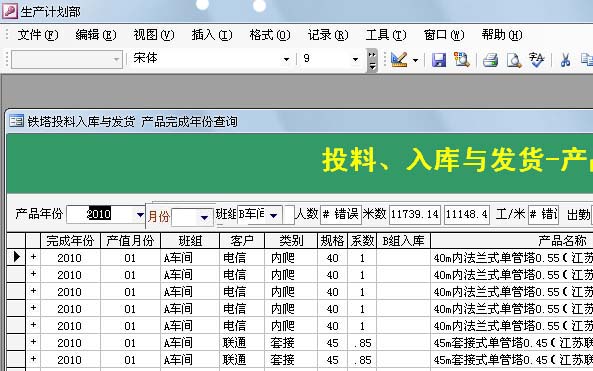593x371 pixels.
Task: Expand the View mode button arrow
Action: [415, 60]
